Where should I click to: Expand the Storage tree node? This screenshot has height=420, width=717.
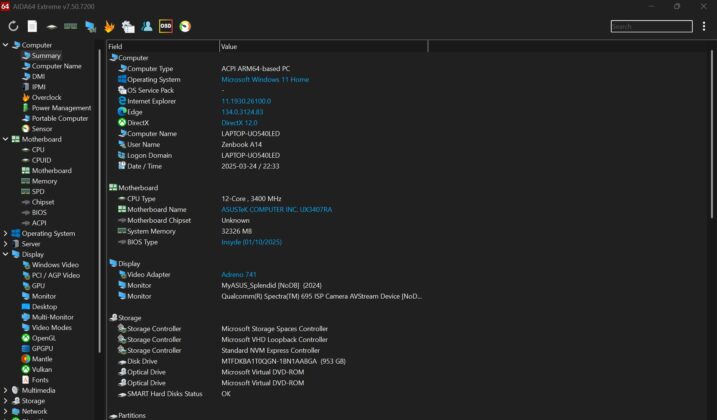pos(5,401)
